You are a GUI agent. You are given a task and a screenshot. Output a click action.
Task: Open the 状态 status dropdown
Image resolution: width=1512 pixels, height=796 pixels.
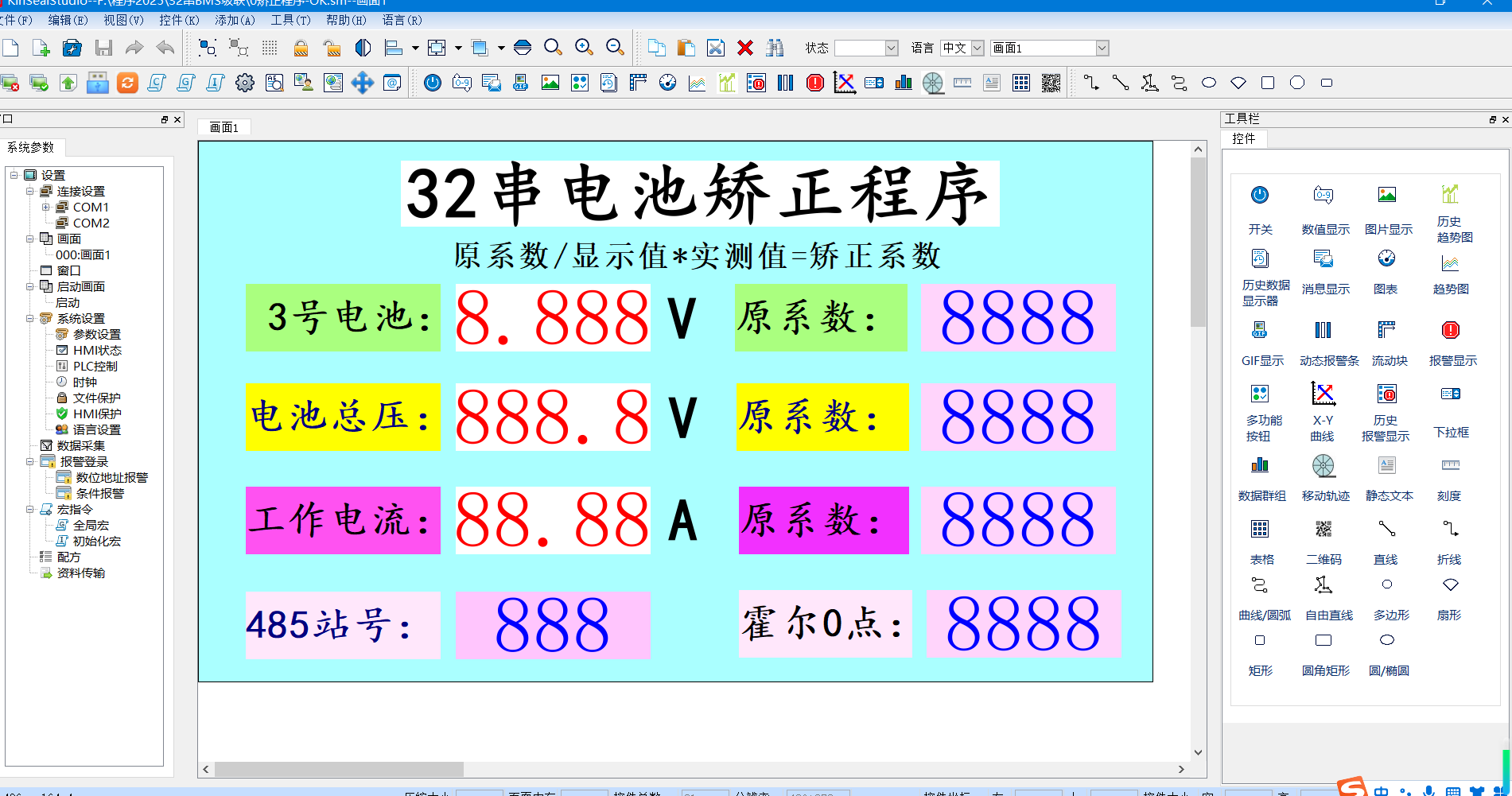point(892,48)
